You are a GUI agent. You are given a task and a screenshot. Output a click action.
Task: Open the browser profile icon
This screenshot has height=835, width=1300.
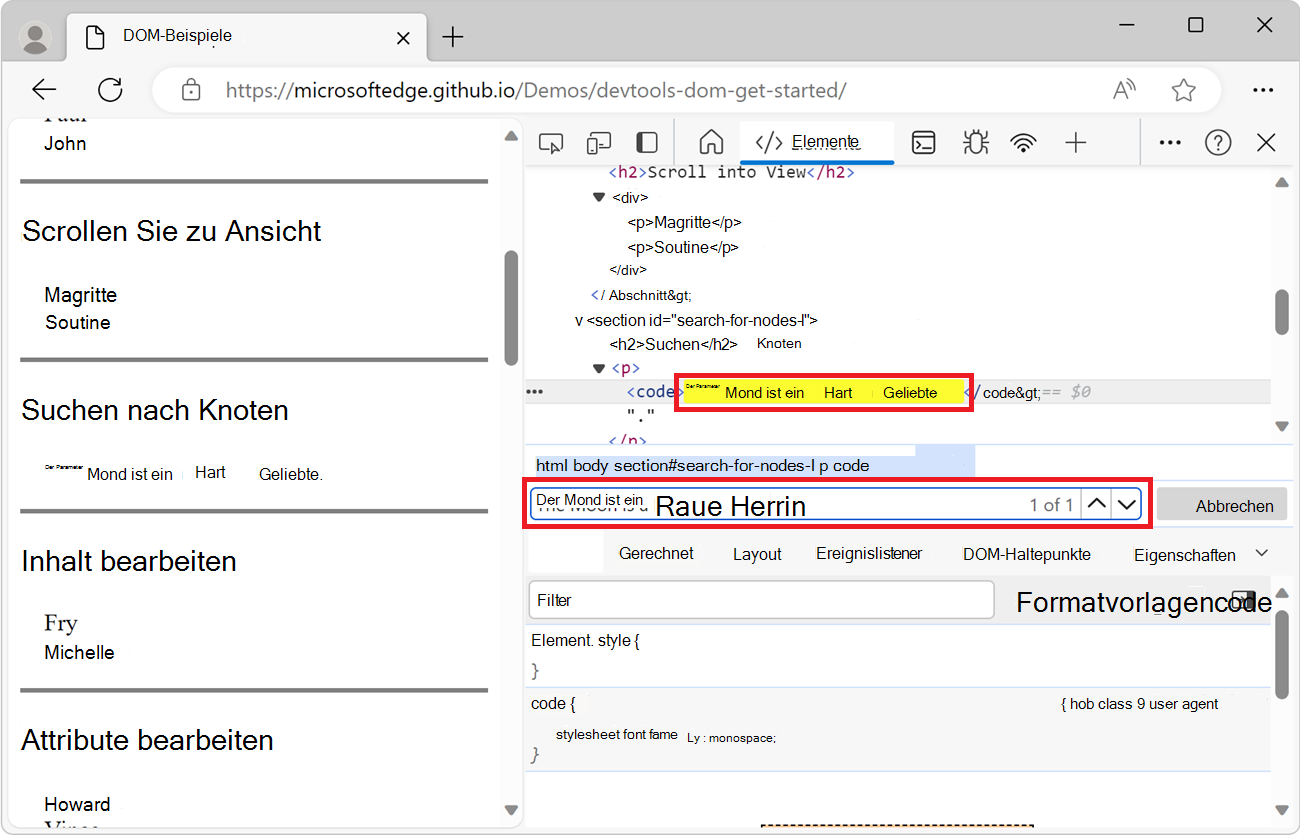36,38
